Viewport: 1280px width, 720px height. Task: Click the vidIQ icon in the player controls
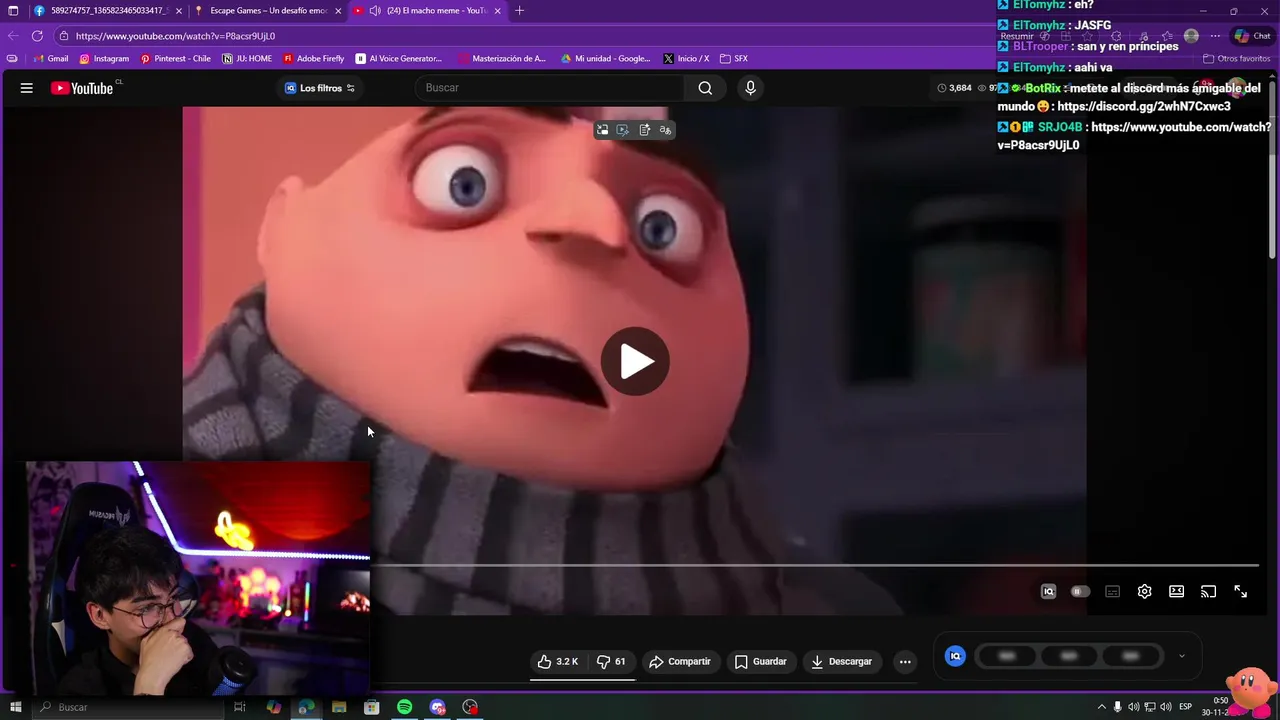pos(1048,591)
